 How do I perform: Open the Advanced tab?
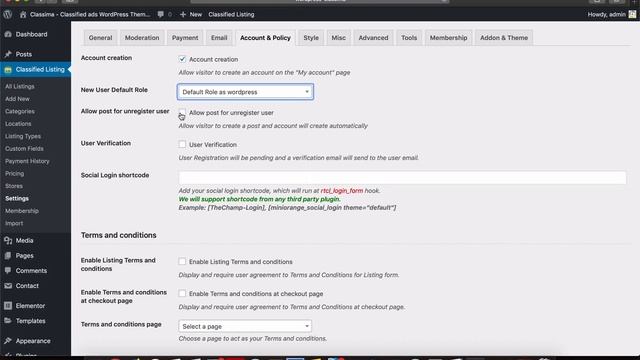(x=373, y=38)
